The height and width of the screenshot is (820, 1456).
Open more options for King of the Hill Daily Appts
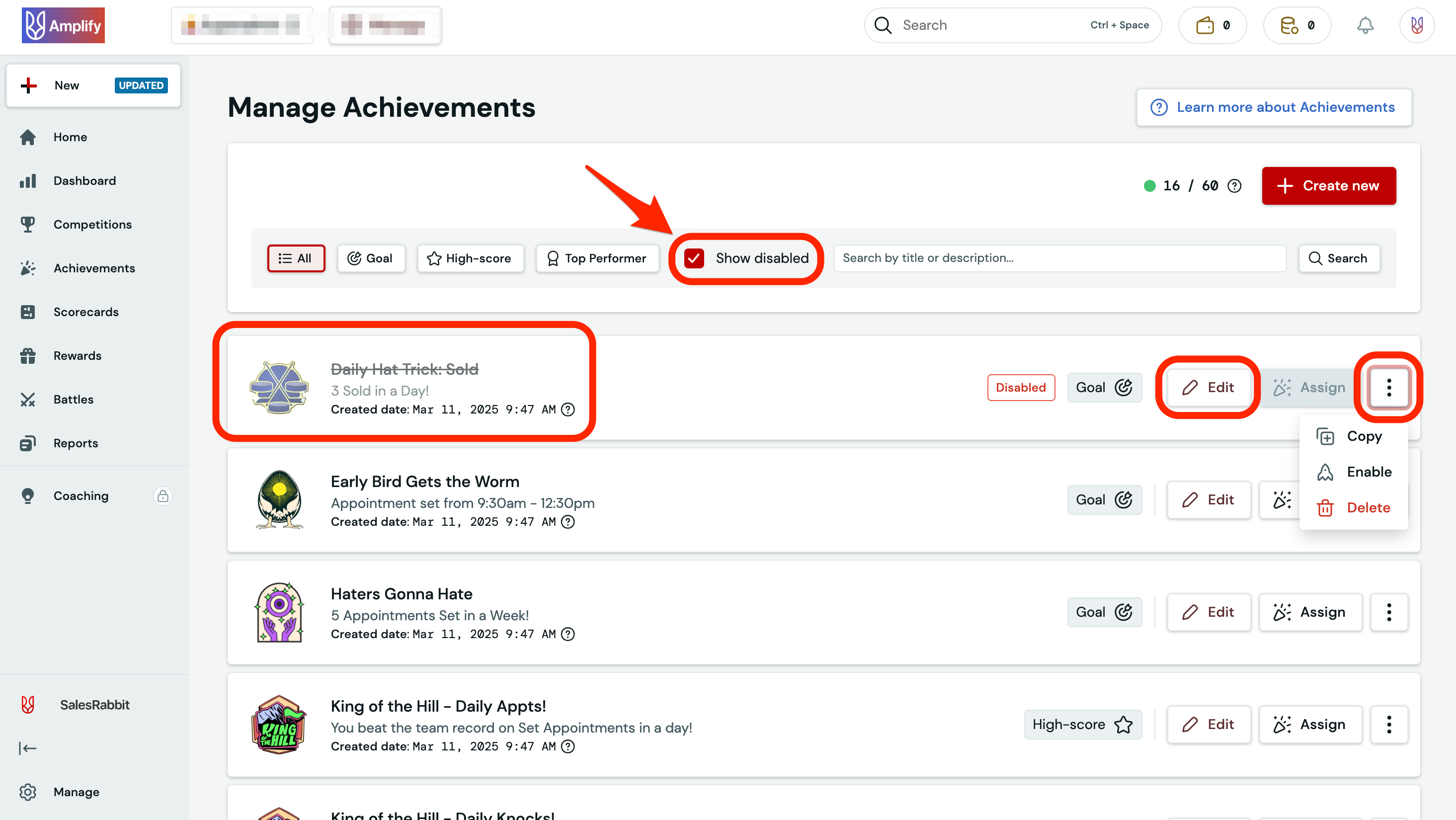tap(1389, 725)
